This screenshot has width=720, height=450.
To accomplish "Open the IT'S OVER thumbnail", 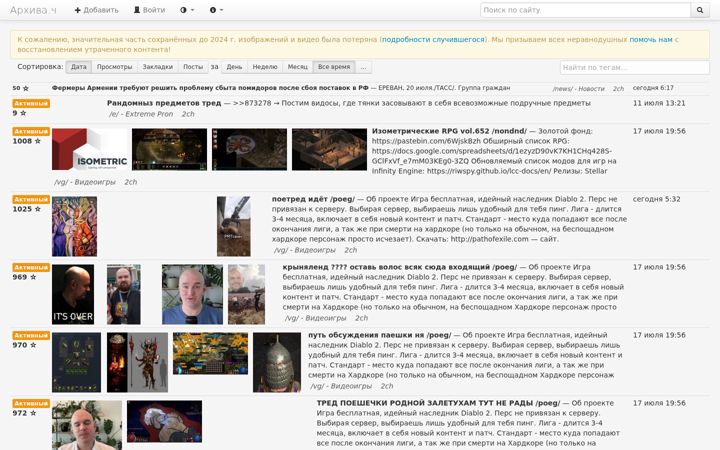I will pos(73,294).
